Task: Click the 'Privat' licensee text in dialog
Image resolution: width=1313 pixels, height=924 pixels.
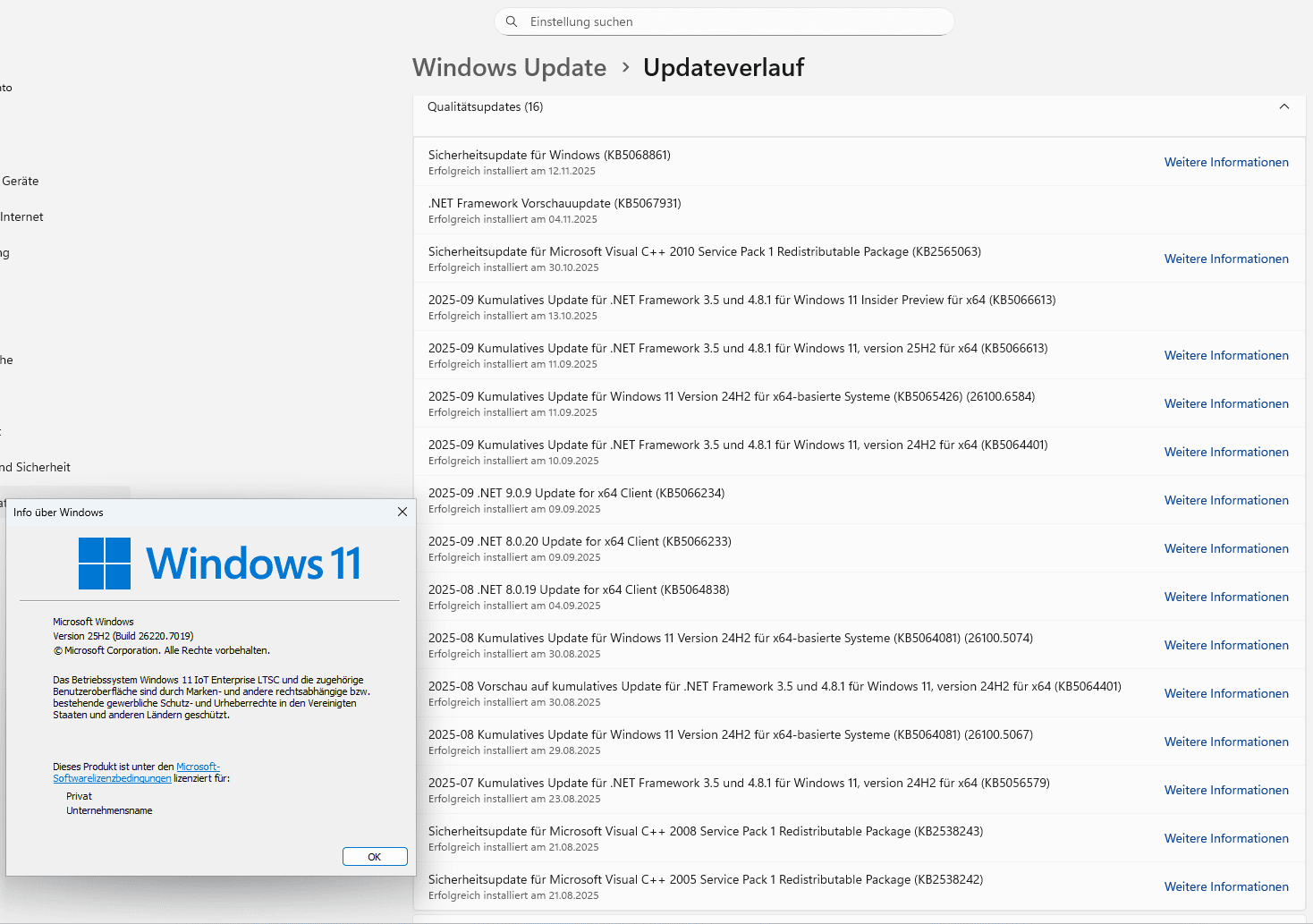Action: pyautogui.click(x=79, y=796)
